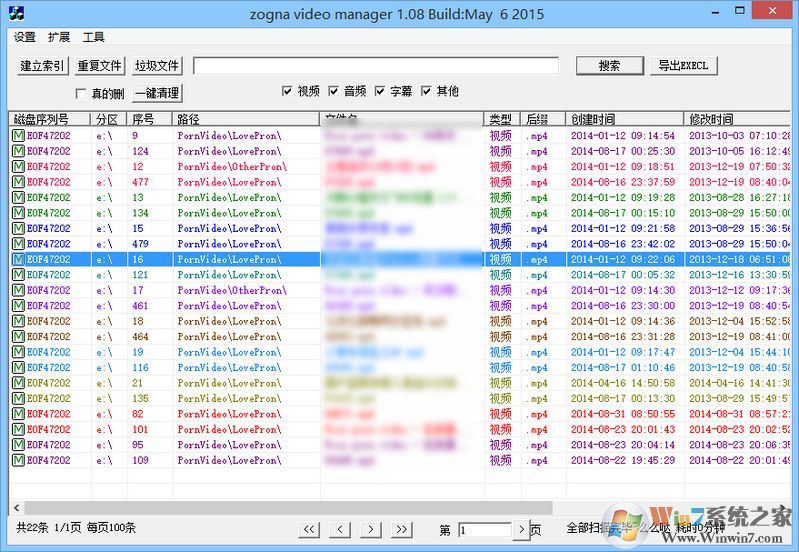Click the M icon of row 17
The image size is (799, 552).
[x=18, y=290]
